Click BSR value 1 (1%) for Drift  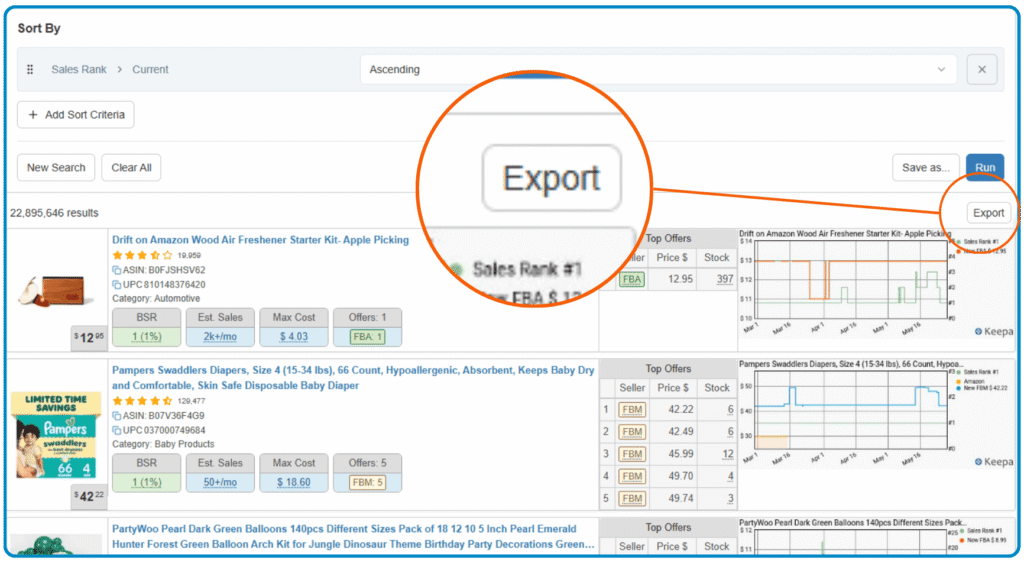(x=146, y=336)
